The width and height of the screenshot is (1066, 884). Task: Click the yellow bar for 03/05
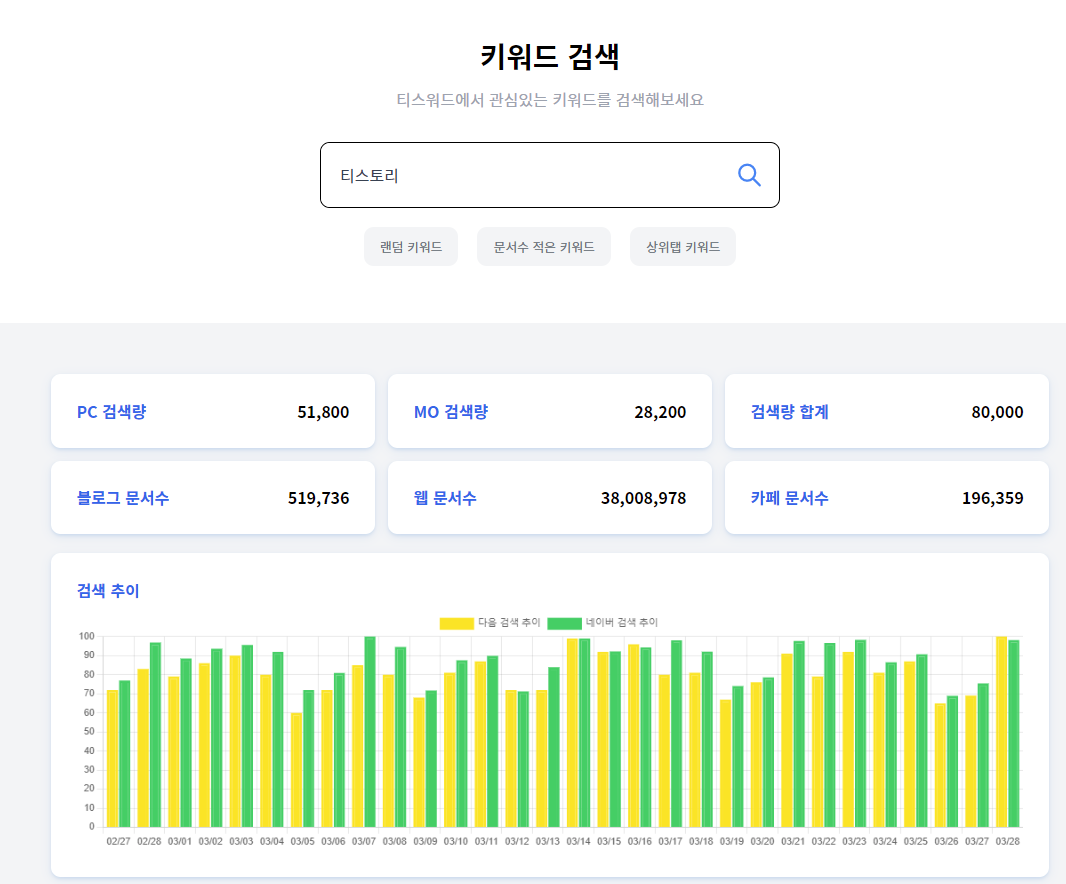296,770
